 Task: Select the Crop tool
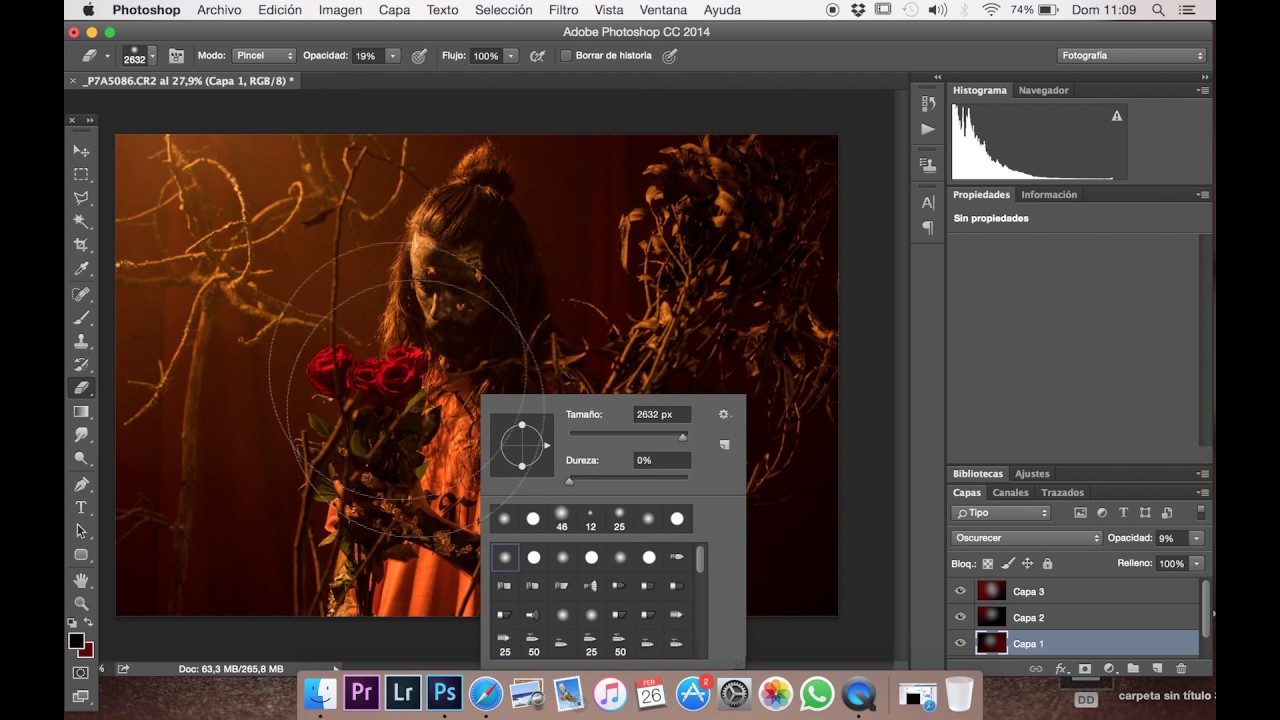82,245
